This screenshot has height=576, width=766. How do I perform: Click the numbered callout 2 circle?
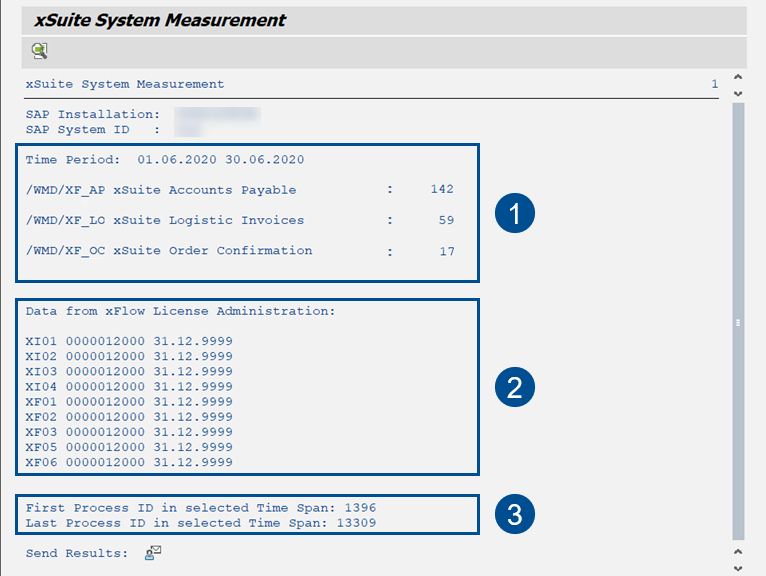click(x=515, y=387)
